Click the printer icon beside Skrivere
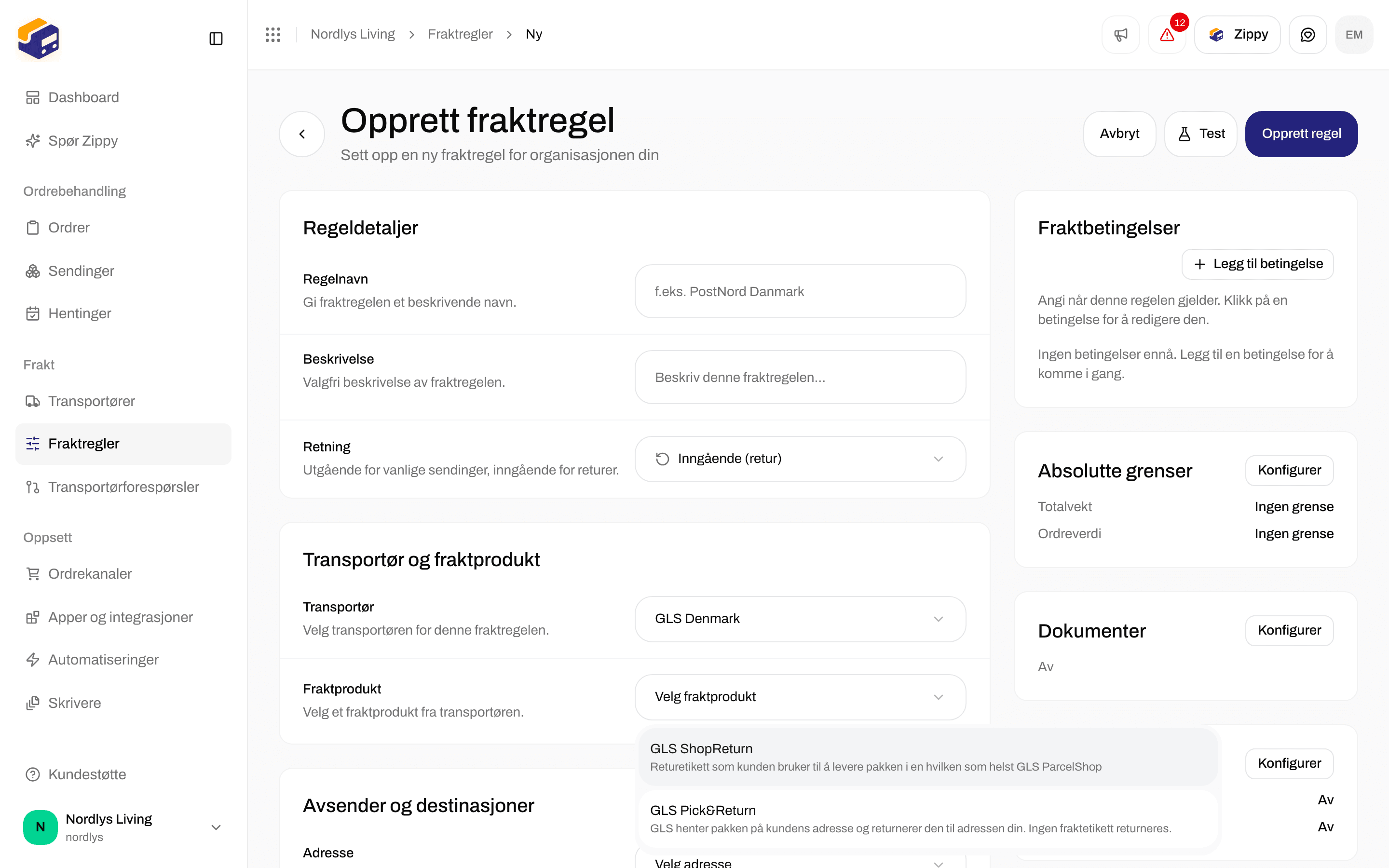This screenshot has width=1389, height=868. pyautogui.click(x=33, y=703)
